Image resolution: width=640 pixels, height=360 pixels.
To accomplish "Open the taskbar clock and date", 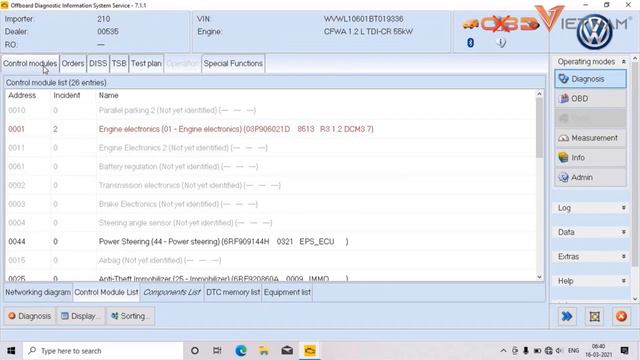I will 598,351.
